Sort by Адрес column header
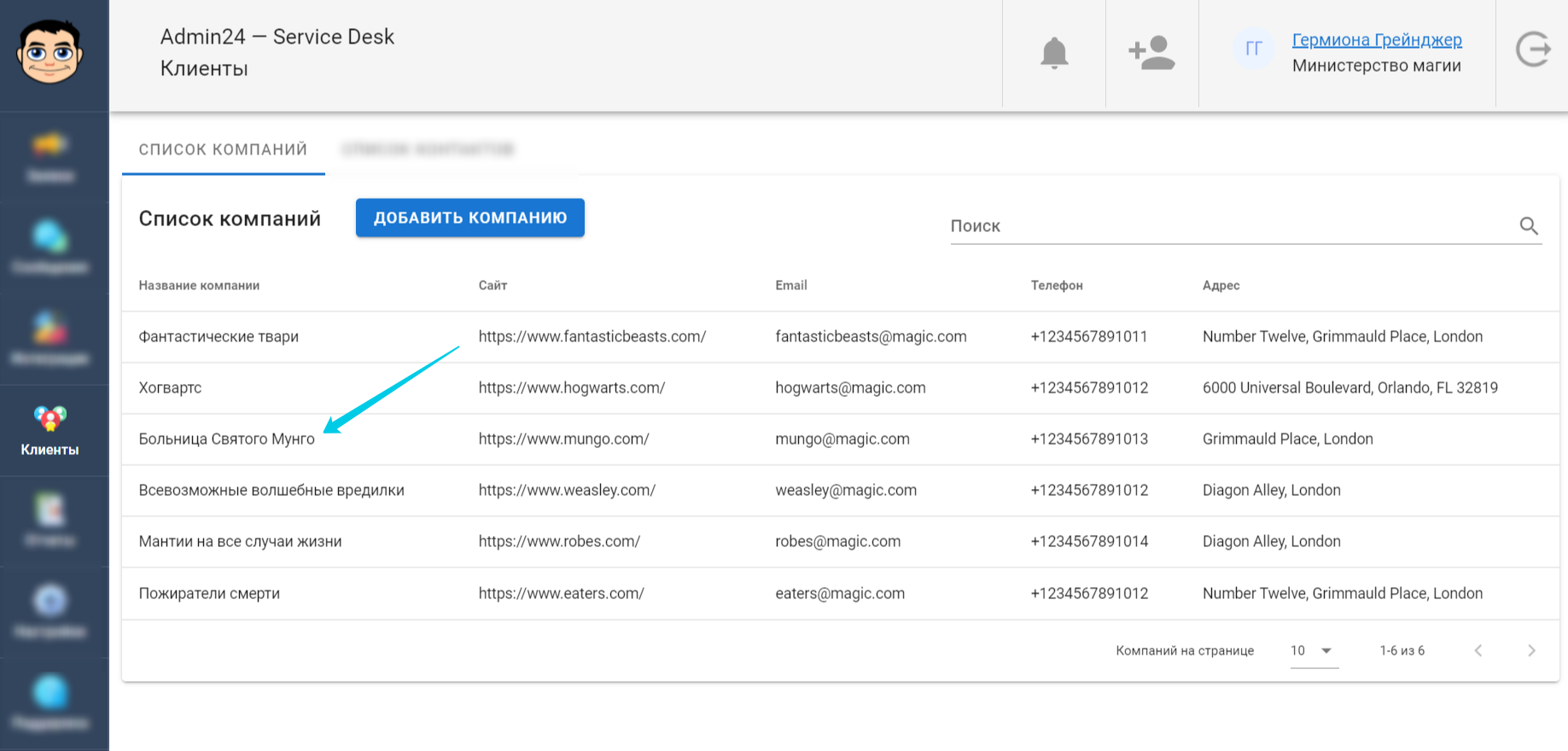This screenshot has width=1568, height=751. pos(1221,286)
